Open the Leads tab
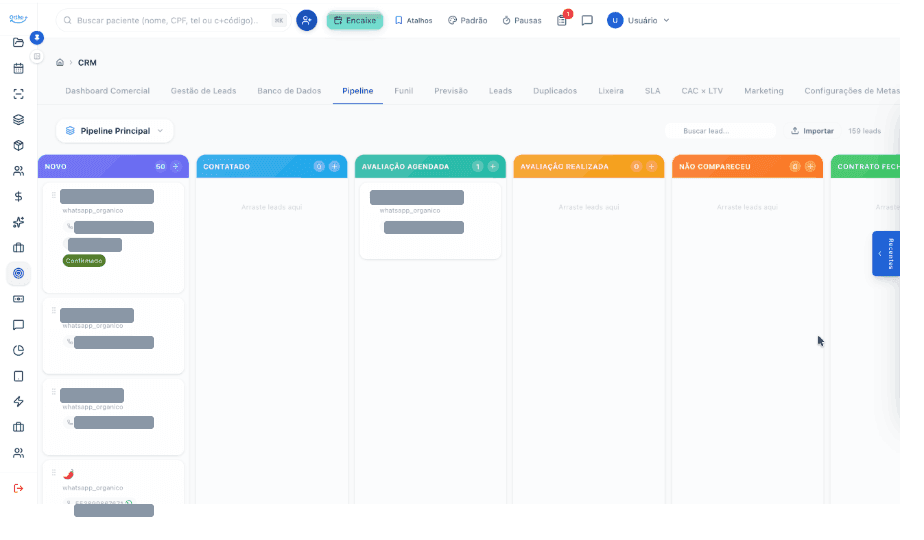The height and width of the screenshot is (540, 924). coord(500,91)
